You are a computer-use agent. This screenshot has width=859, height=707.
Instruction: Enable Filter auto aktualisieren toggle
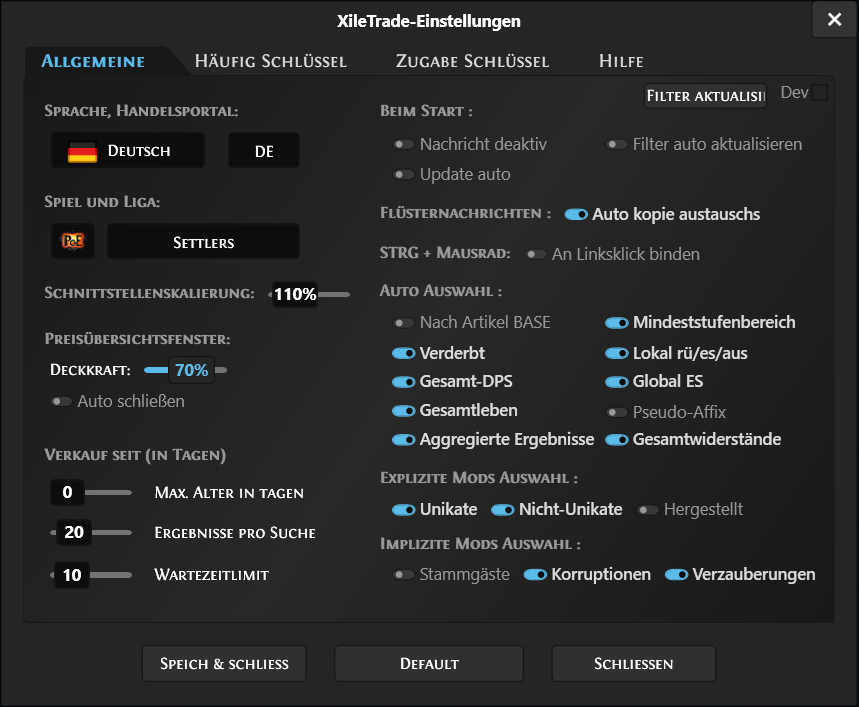[617, 145]
